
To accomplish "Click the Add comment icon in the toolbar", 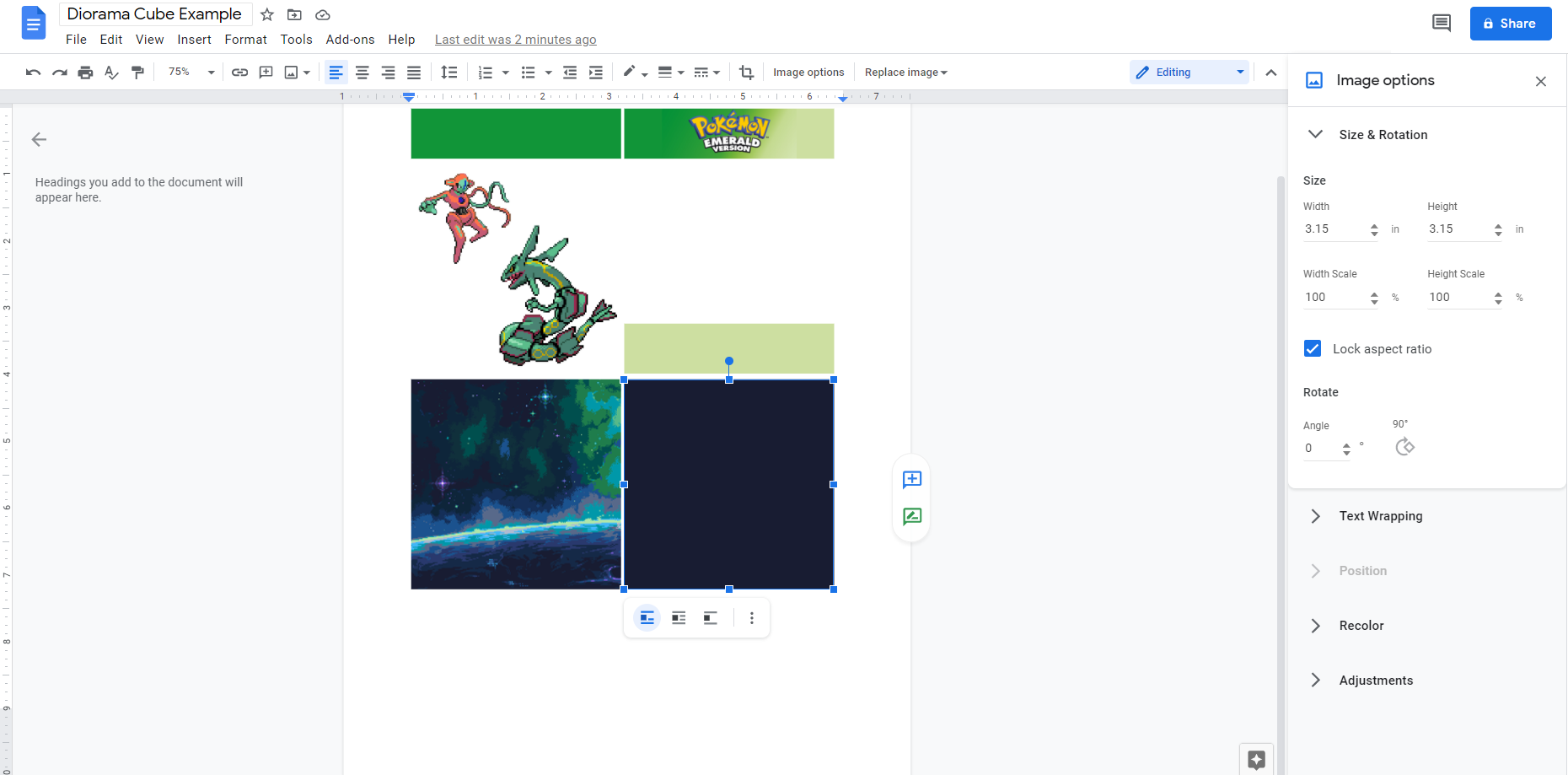I will pyautogui.click(x=266, y=72).
